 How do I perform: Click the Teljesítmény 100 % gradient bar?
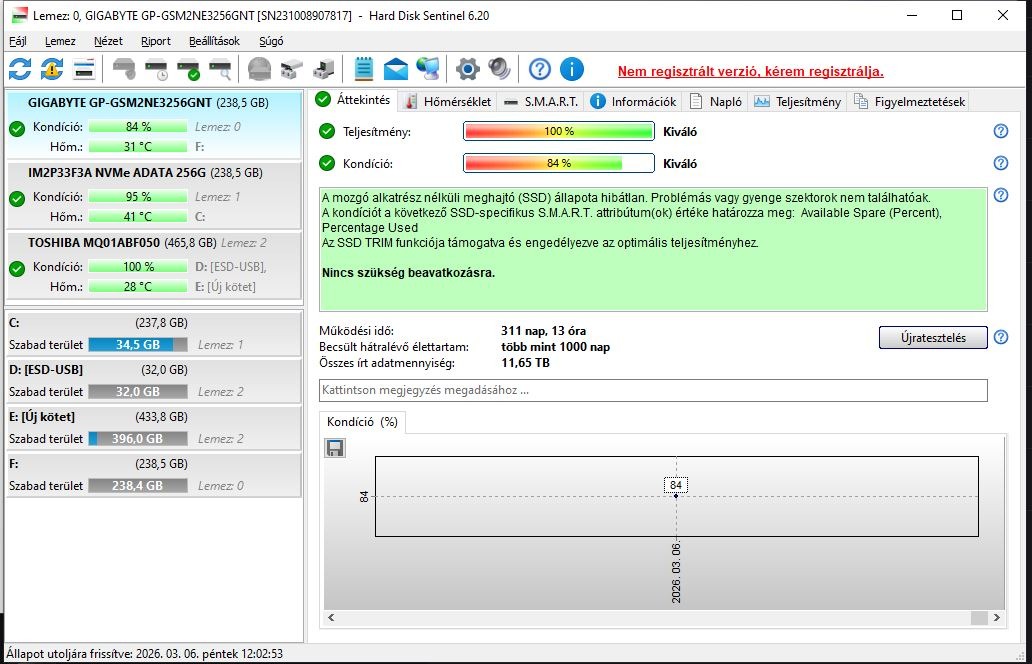pyautogui.click(x=559, y=131)
